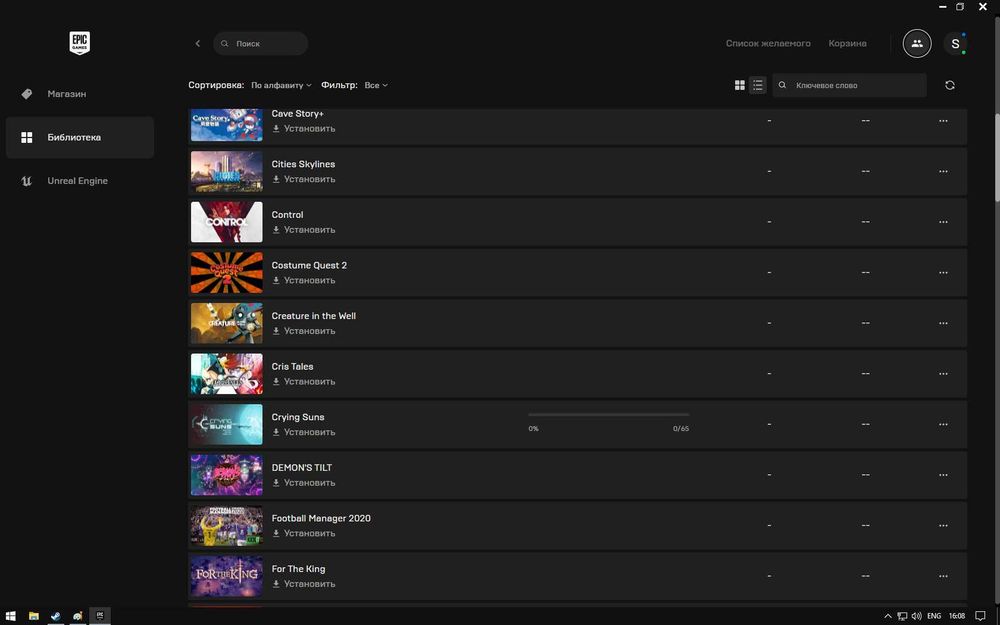Install Control via Установить
1000x625 pixels.
pos(304,230)
